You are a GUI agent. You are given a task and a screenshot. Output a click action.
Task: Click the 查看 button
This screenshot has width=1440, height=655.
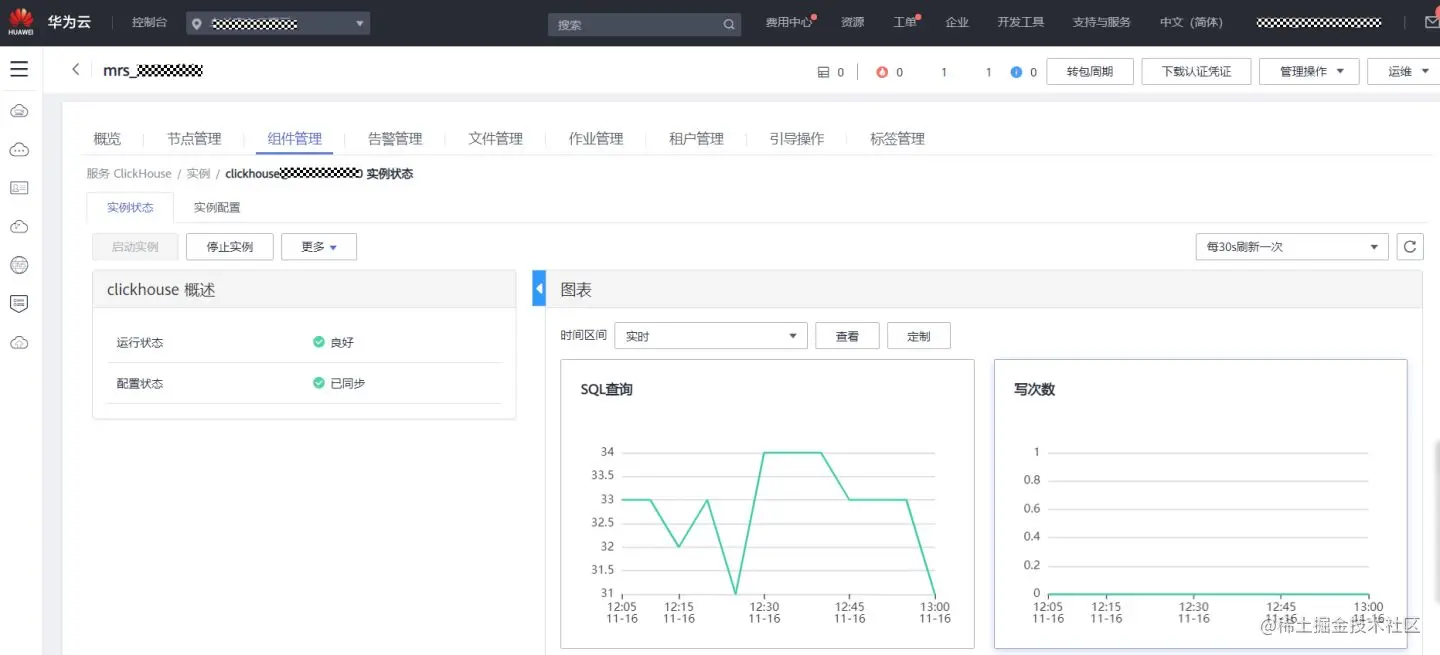(x=847, y=336)
